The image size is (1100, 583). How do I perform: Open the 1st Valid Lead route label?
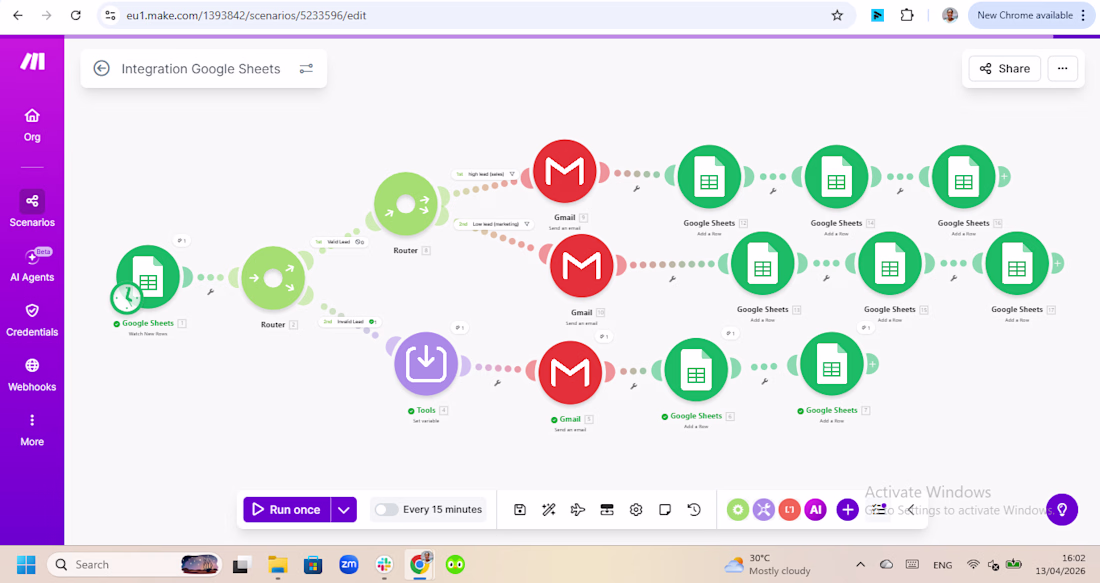(340, 242)
